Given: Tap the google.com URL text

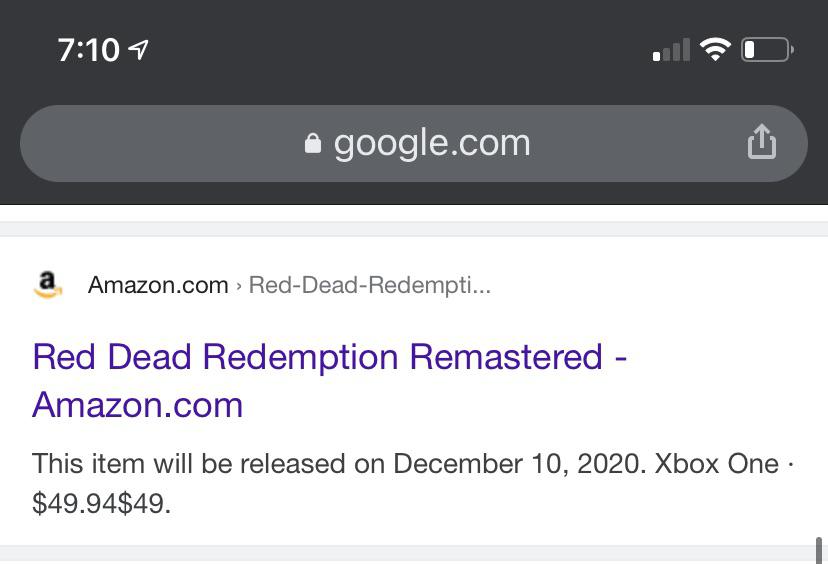Looking at the screenshot, I should point(432,143).
